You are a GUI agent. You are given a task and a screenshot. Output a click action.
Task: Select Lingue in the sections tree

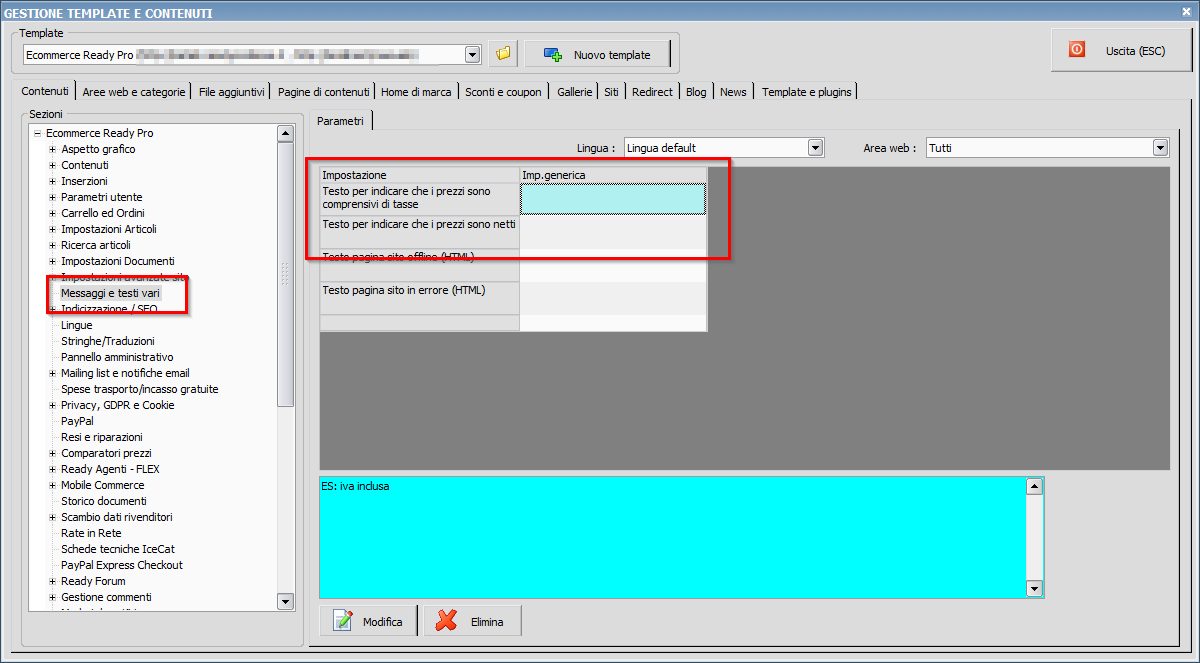tap(76, 325)
